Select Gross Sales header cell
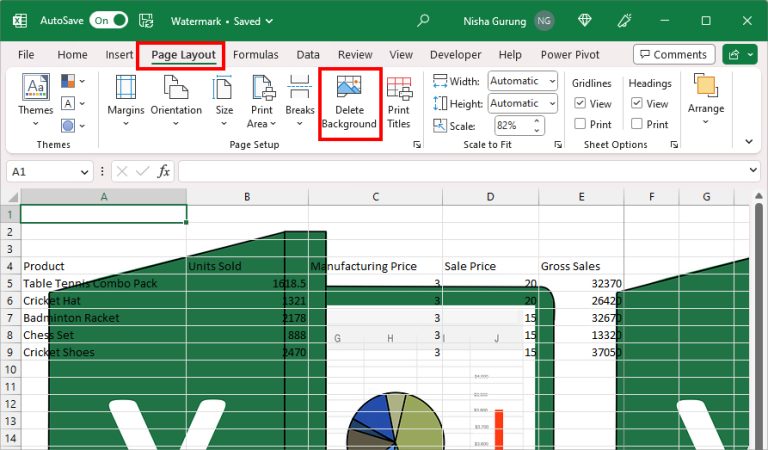 (581, 266)
